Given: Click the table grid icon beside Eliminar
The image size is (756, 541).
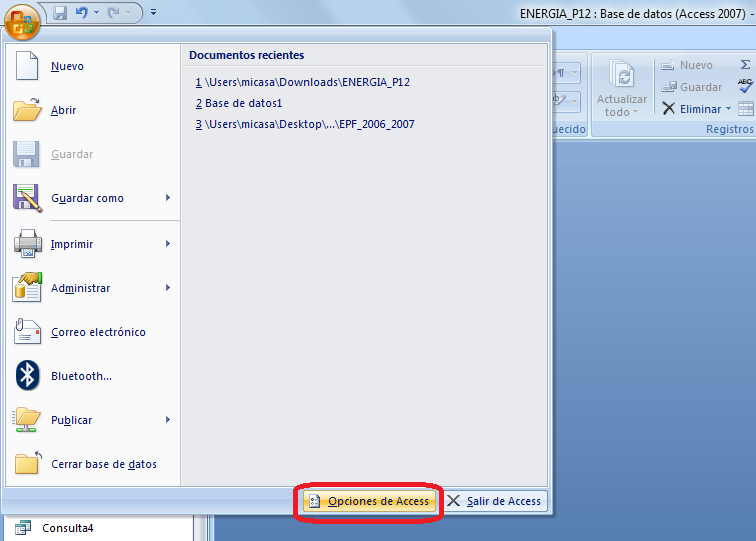Looking at the screenshot, I should [x=745, y=108].
